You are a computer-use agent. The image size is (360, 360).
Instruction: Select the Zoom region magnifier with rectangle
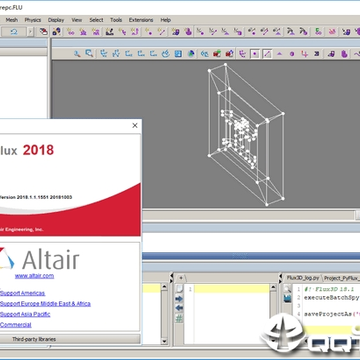click(89, 54)
